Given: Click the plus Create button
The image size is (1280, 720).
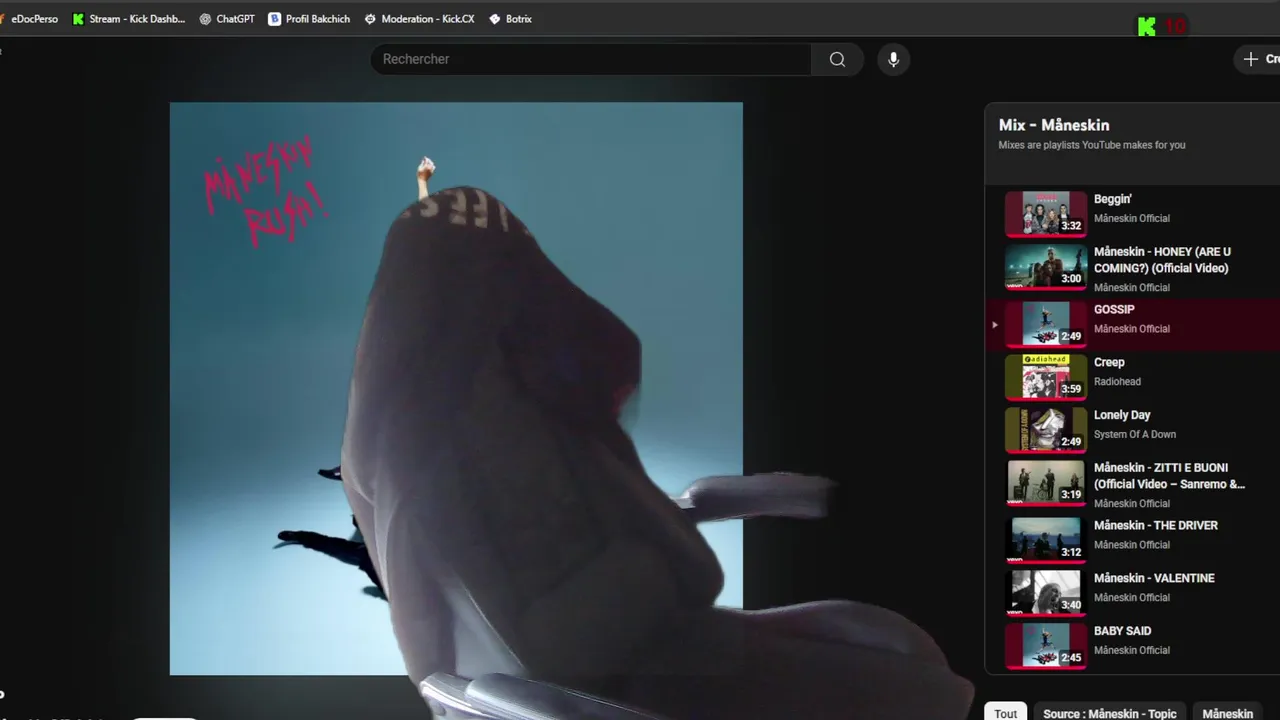Looking at the screenshot, I should (x=1257, y=59).
